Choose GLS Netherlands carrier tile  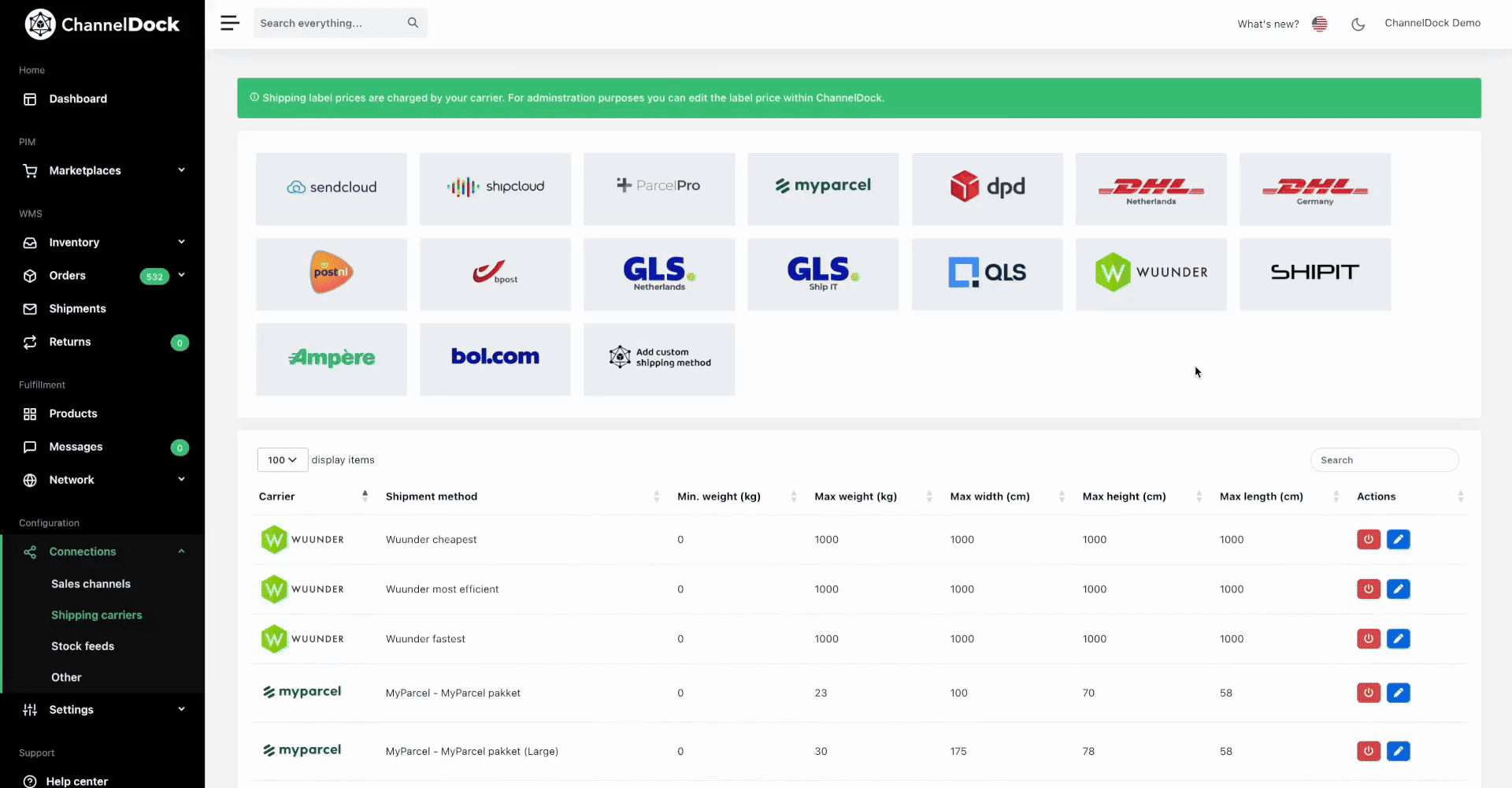(659, 274)
